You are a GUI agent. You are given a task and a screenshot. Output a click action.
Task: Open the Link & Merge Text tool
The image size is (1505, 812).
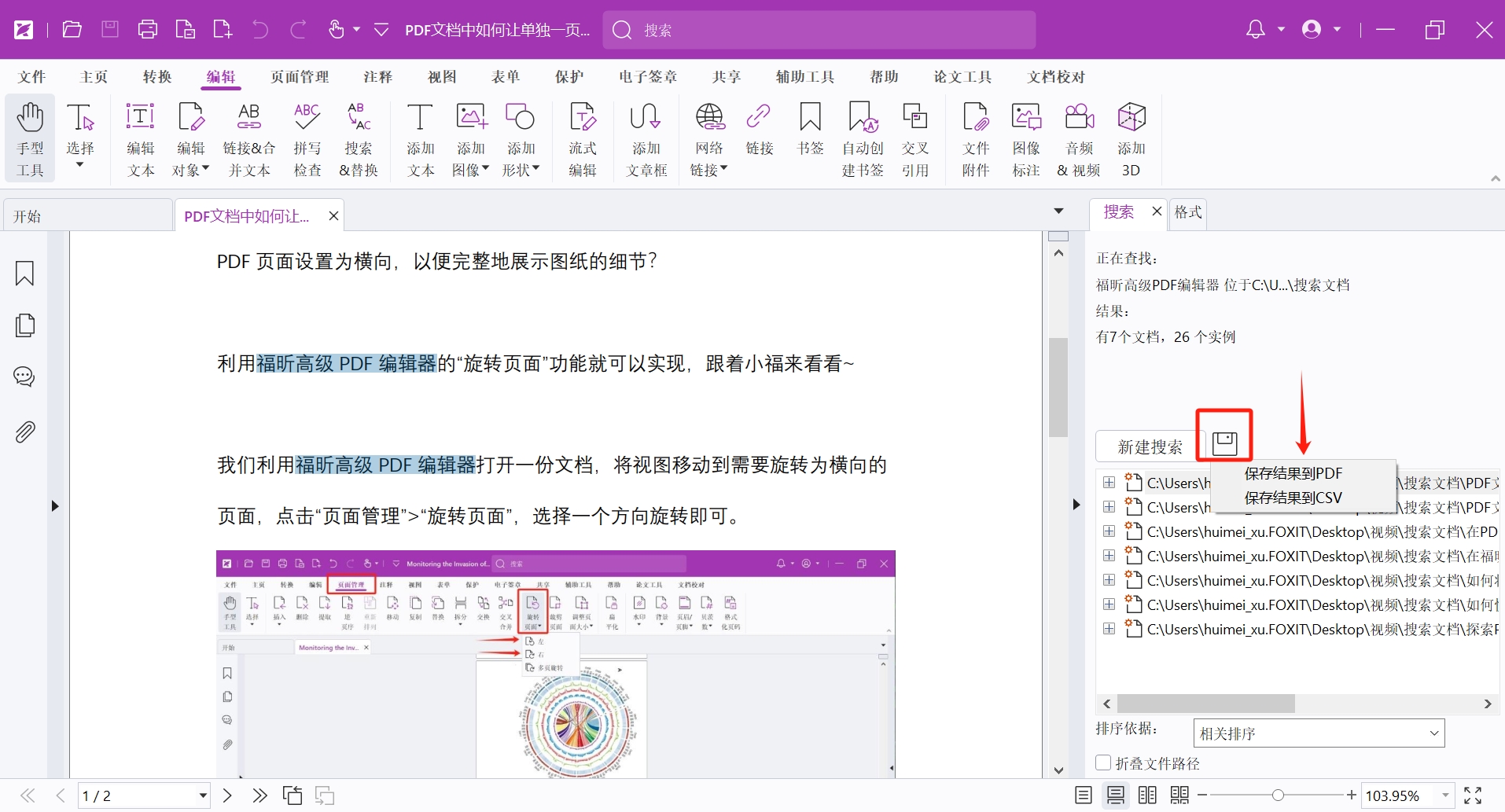point(249,139)
